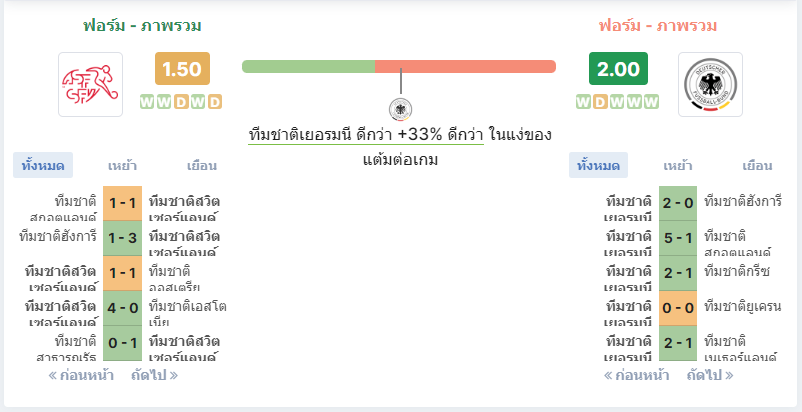Click Switzerland's 1.50 points-per-game badge
Viewport: 802px width, 412px height.
[x=183, y=68]
